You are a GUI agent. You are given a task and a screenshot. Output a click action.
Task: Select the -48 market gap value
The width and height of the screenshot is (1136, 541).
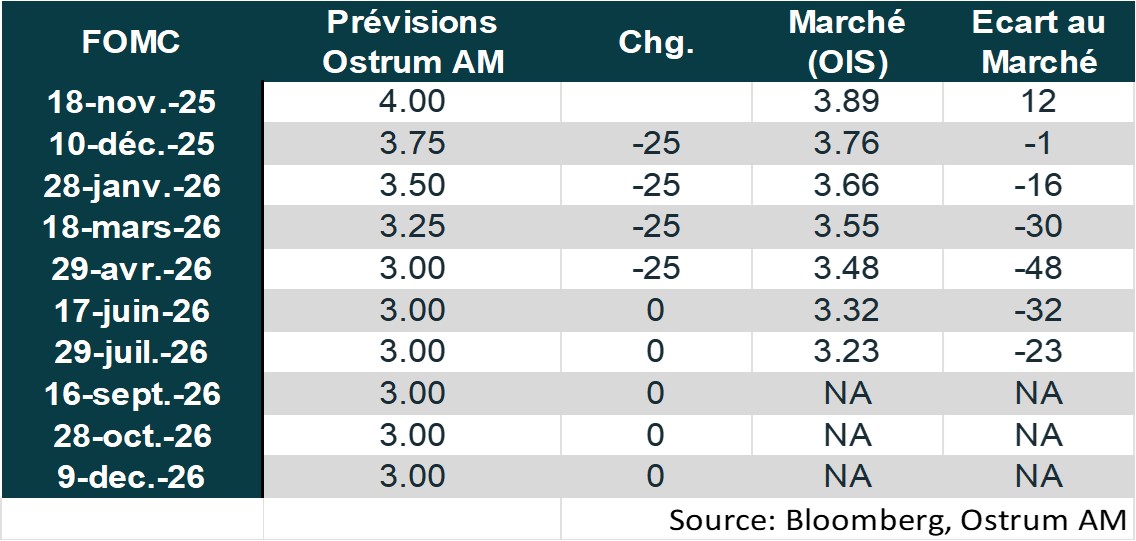1039,269
